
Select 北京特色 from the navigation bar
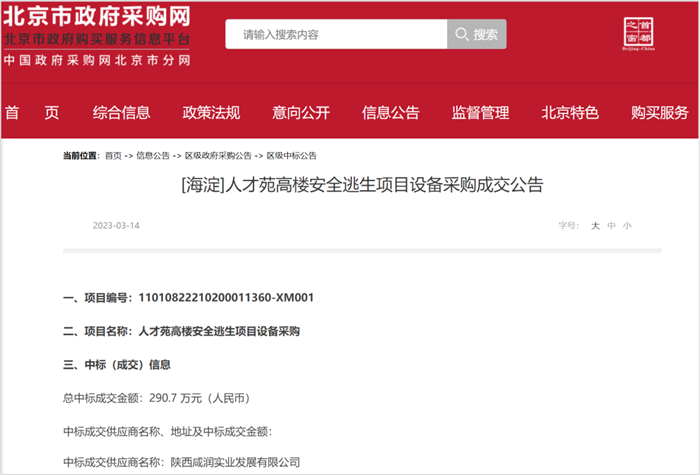click(x=570, y=112)
